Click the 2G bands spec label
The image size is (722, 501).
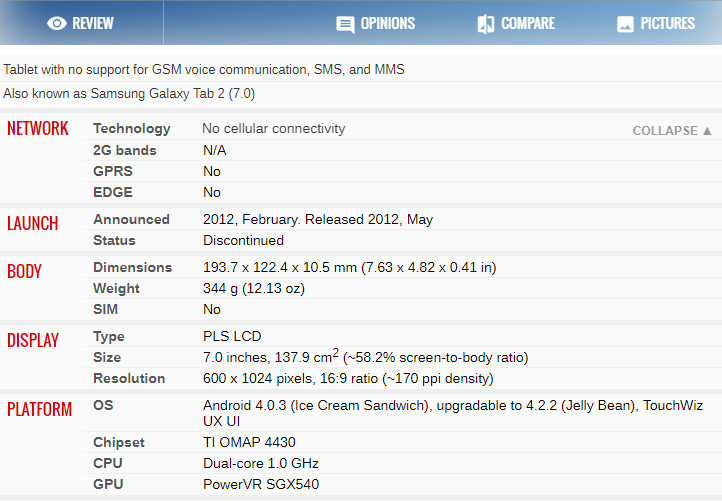click(x=125, y=150)
